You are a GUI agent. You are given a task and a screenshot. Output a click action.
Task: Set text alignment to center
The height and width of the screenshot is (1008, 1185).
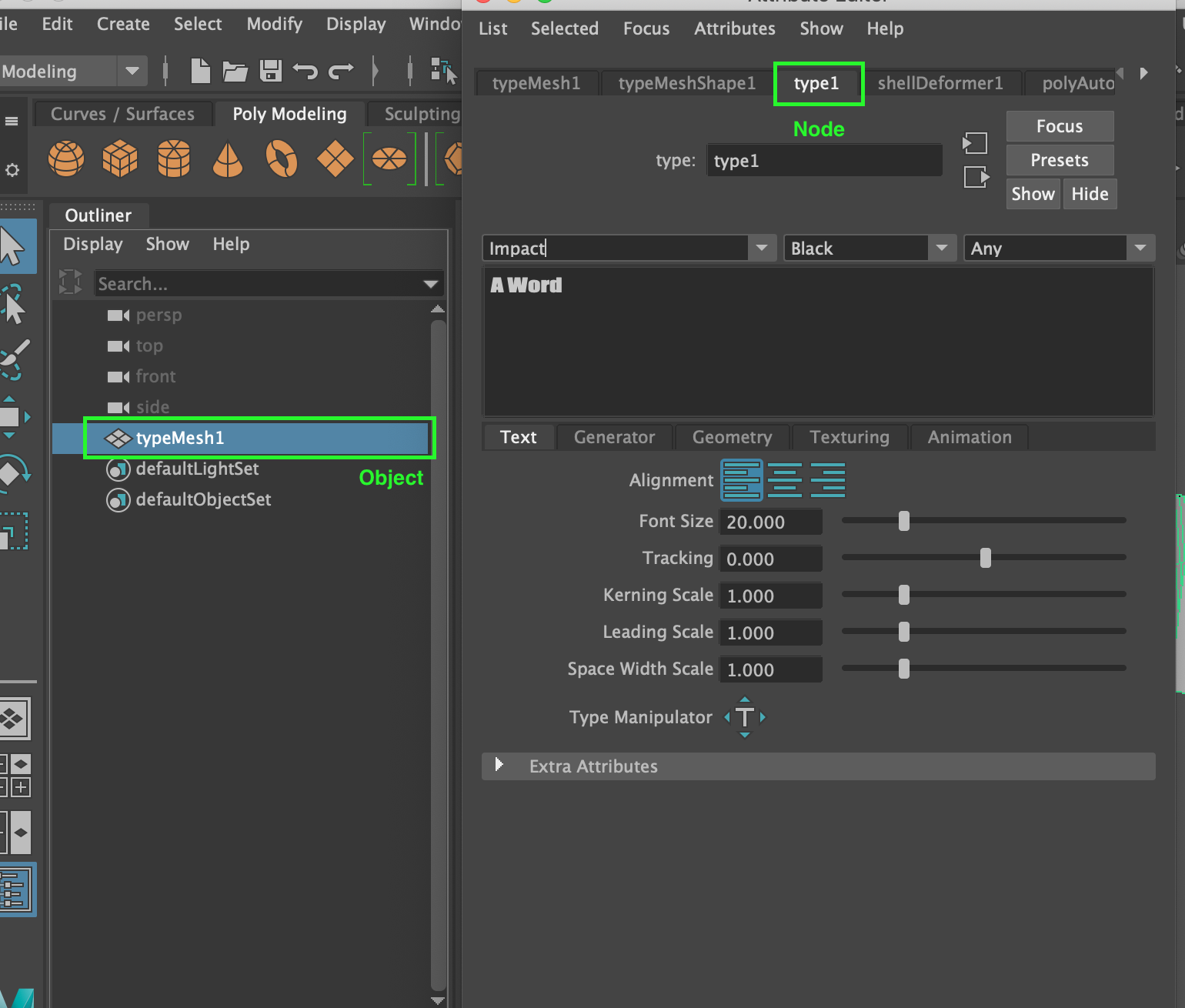tap(785, 479)
